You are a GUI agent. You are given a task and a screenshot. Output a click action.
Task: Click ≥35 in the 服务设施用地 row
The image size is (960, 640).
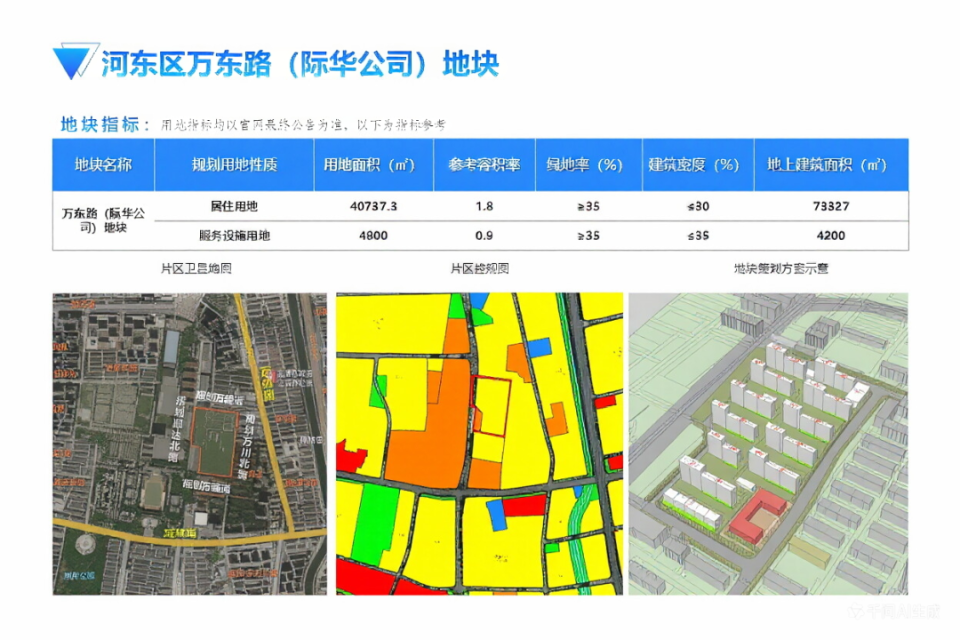[588, 236]
